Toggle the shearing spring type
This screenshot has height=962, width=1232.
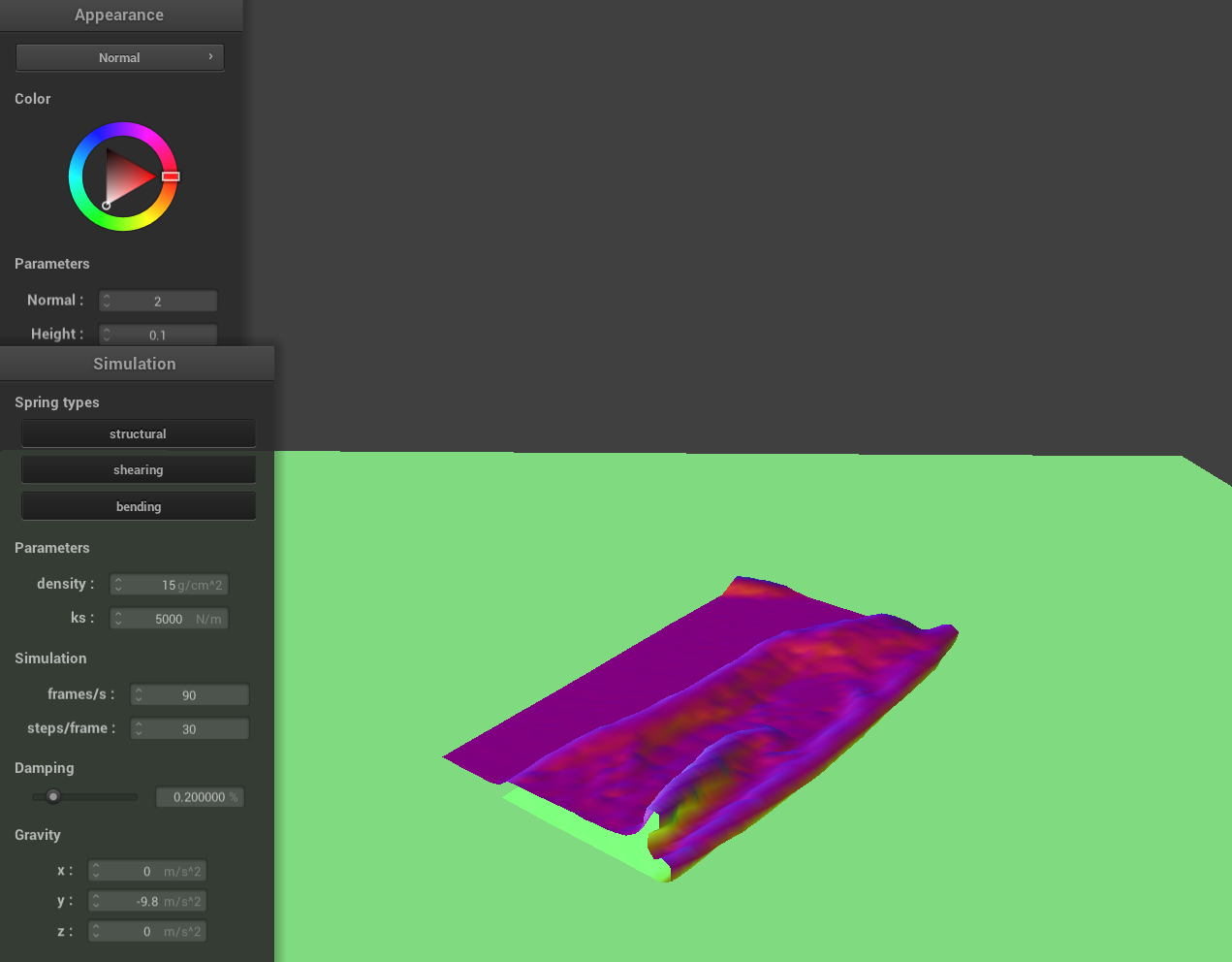pos(138,469)
